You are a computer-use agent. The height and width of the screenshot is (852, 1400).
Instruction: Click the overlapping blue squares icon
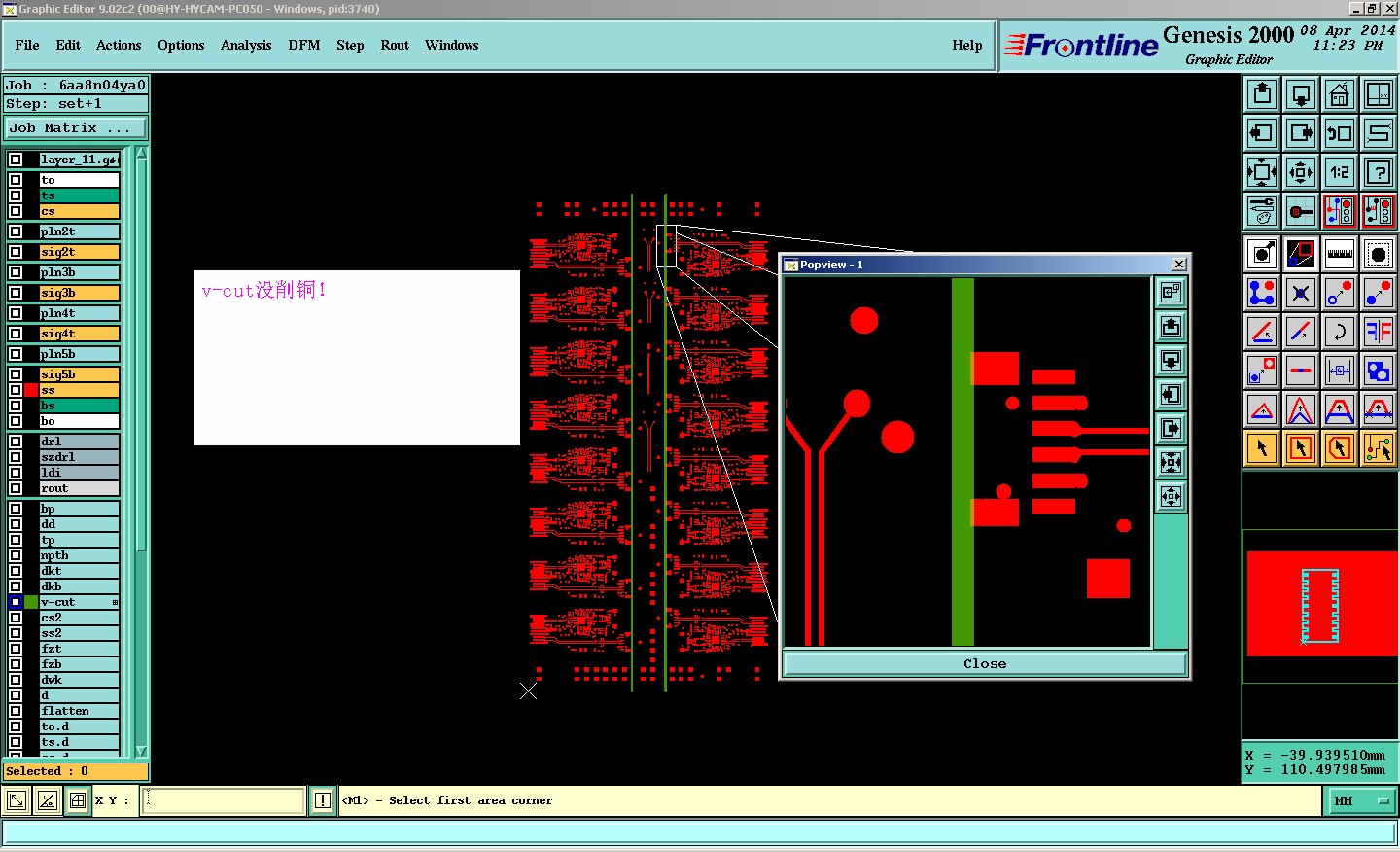click(1379, 371)
